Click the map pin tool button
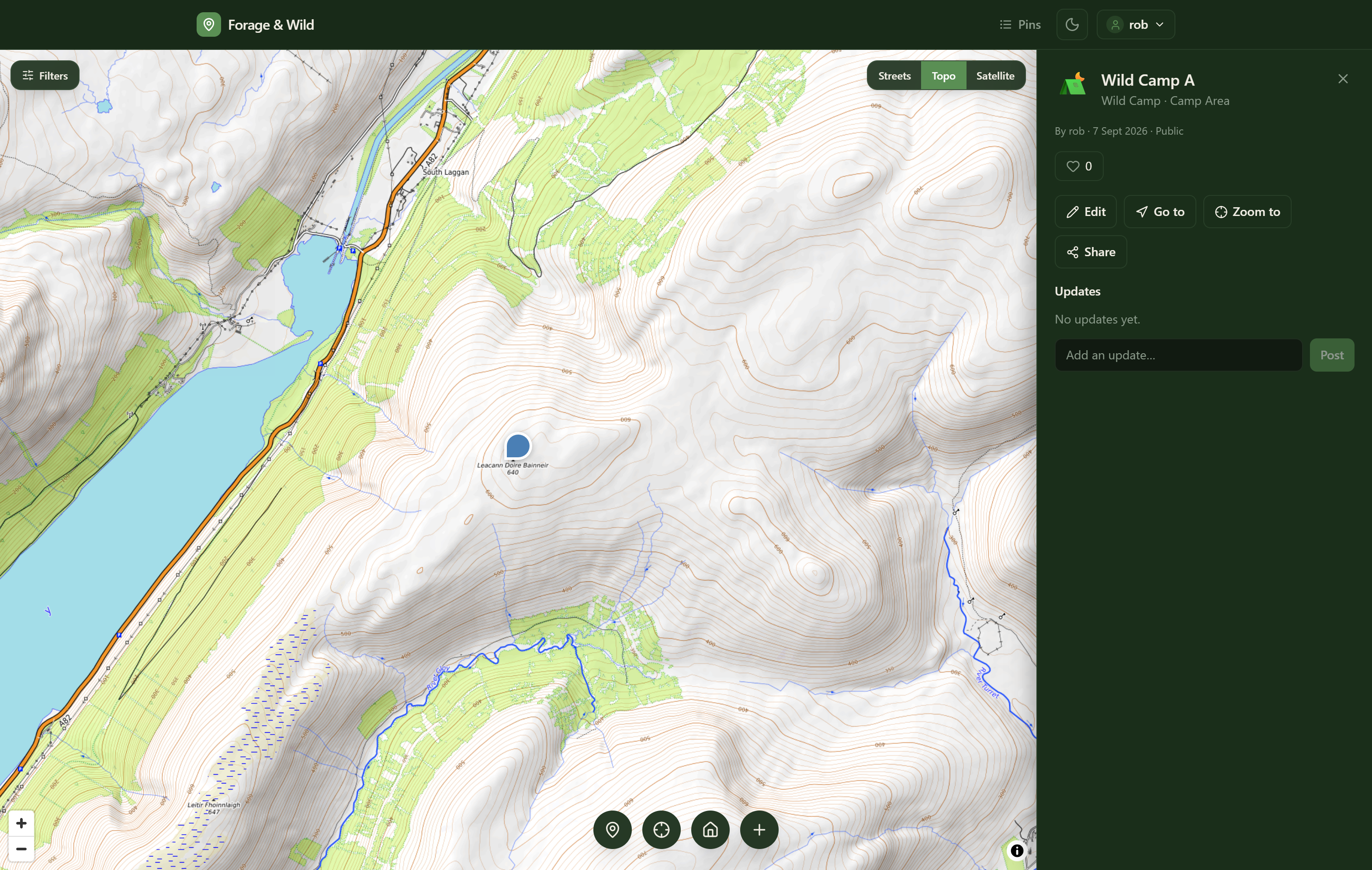1372x870 pixels. click(612, 829)
